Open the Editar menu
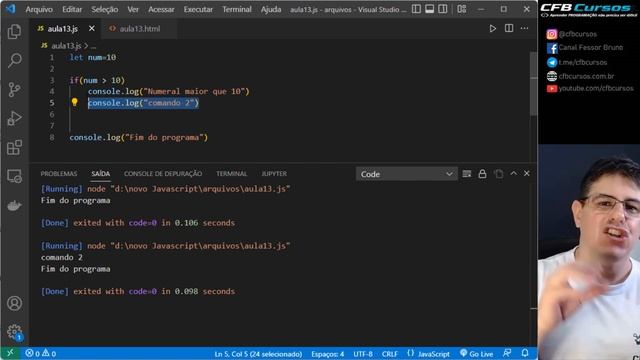The width and height of the screenshot is (640, 360). pyautogui.click(x=72, y=9)
